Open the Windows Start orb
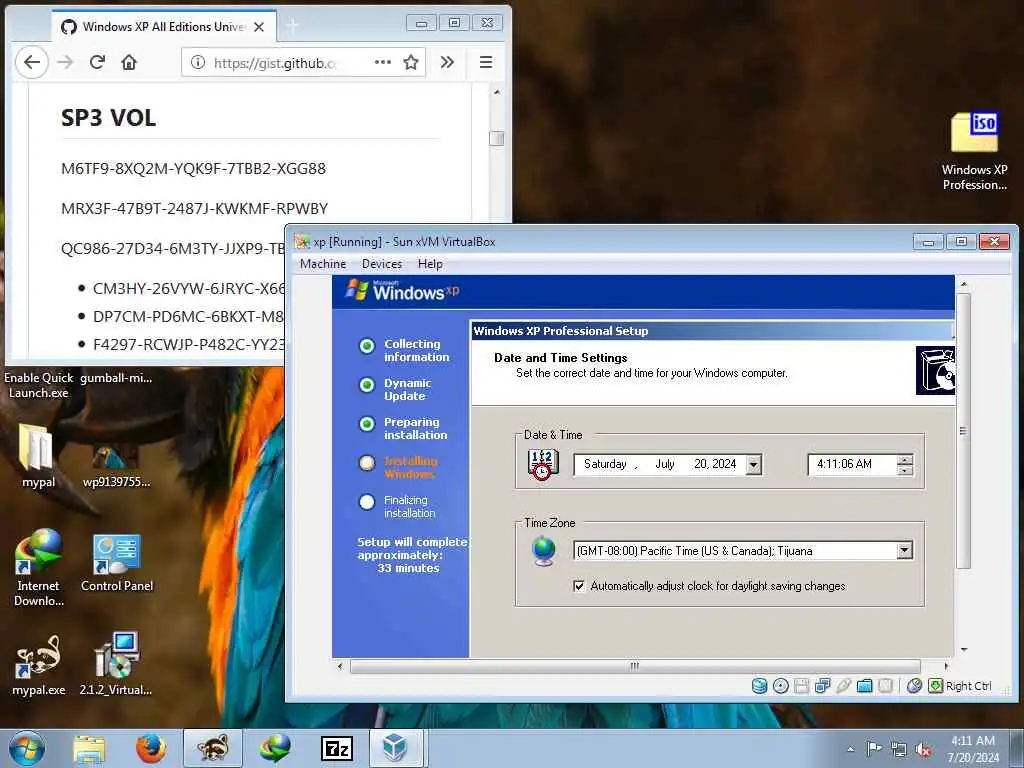 point(27,748)
